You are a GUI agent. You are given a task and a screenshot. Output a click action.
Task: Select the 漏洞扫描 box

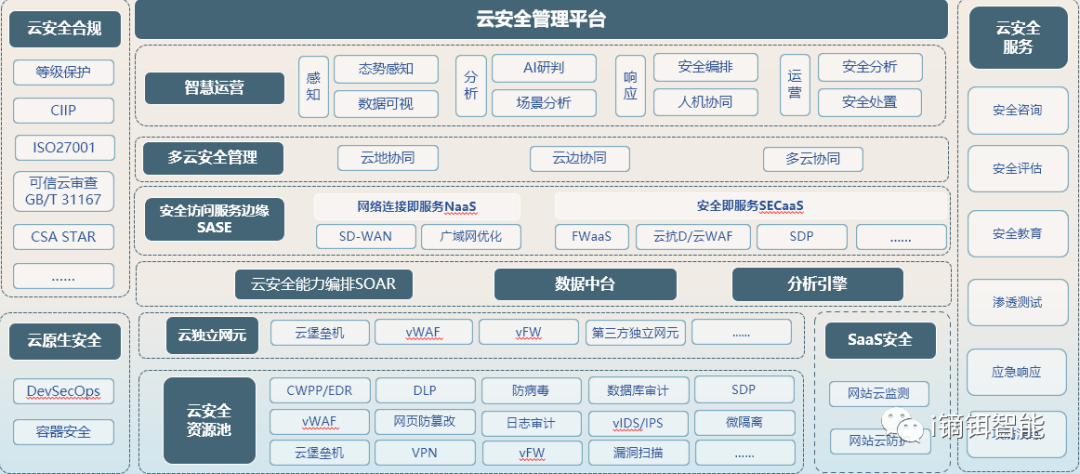(x=640, y=452)
